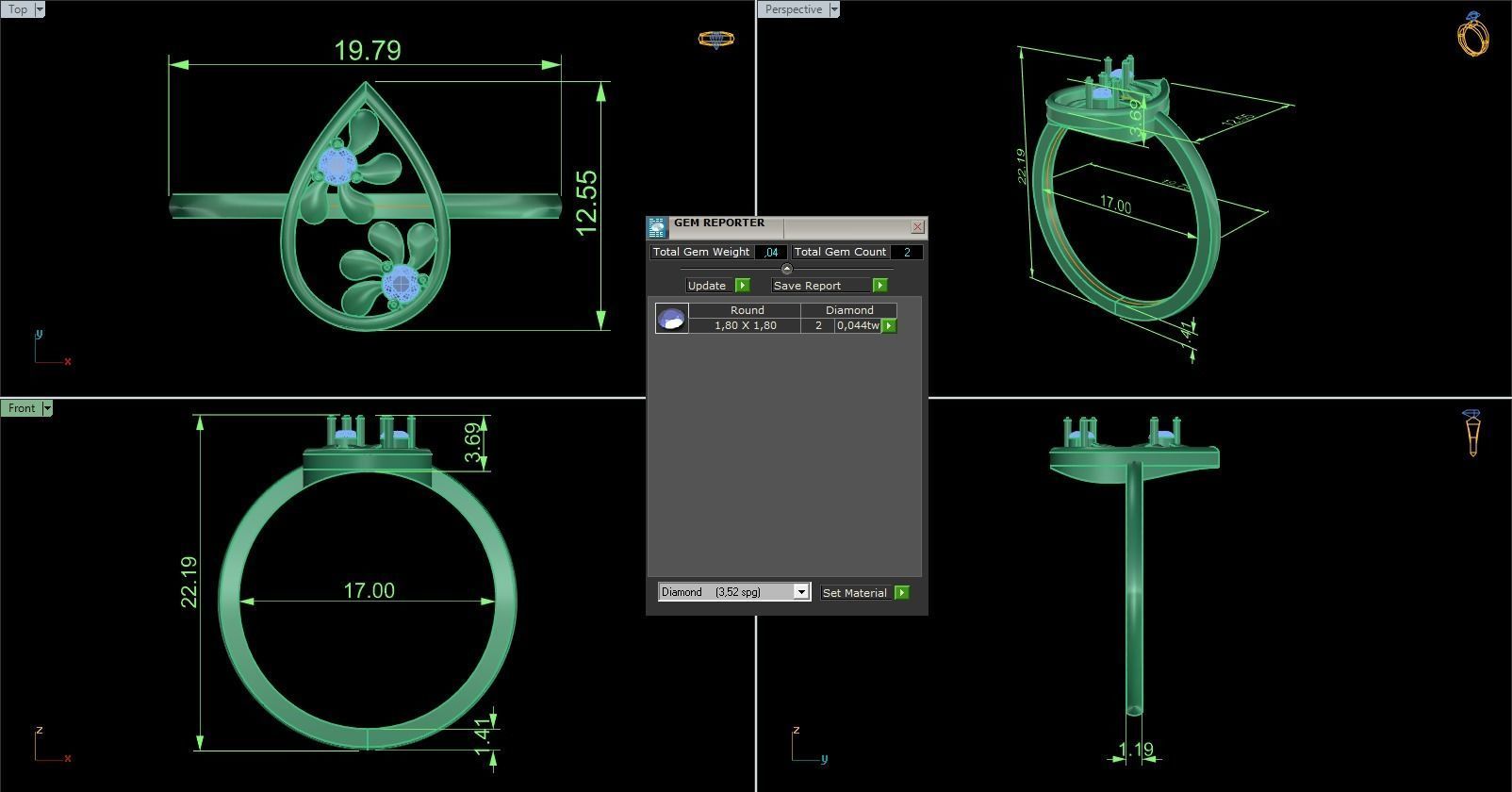Screen dimensions: 1512x792
Task: Select the 17.00 dimension in Front view
Action: pos(369,590)
